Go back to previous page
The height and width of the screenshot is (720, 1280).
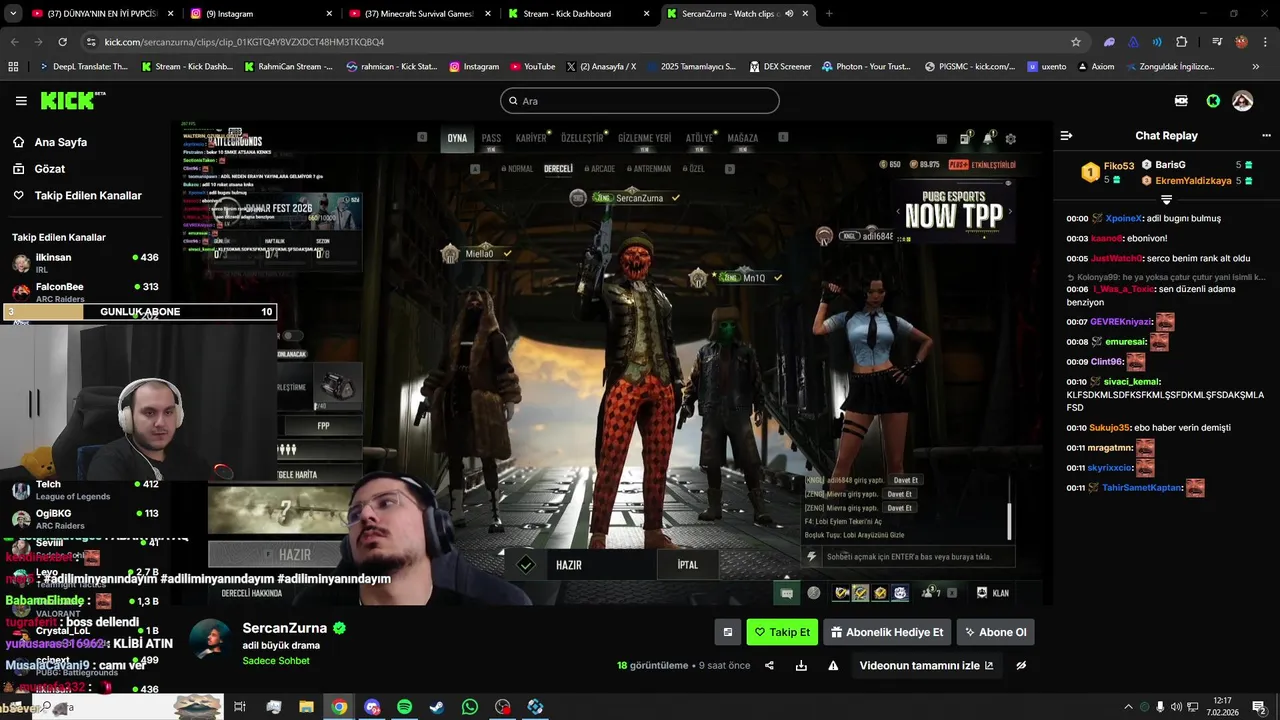click(x=14, y=42)
